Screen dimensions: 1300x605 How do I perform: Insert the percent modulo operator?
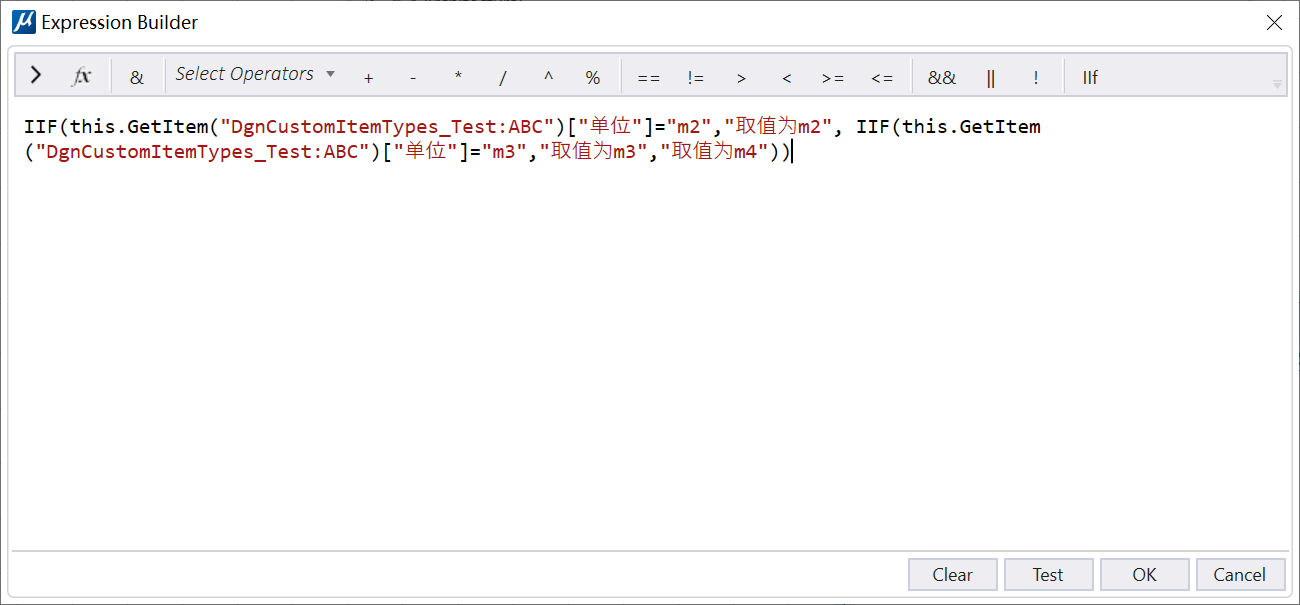coord(593,77)
